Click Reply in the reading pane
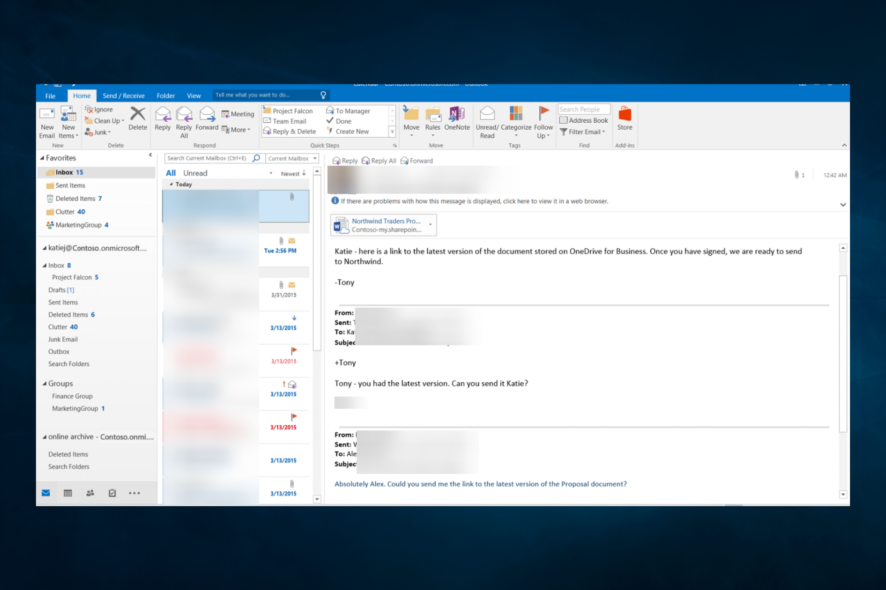 pyautogui.click(x=345, y=161)
